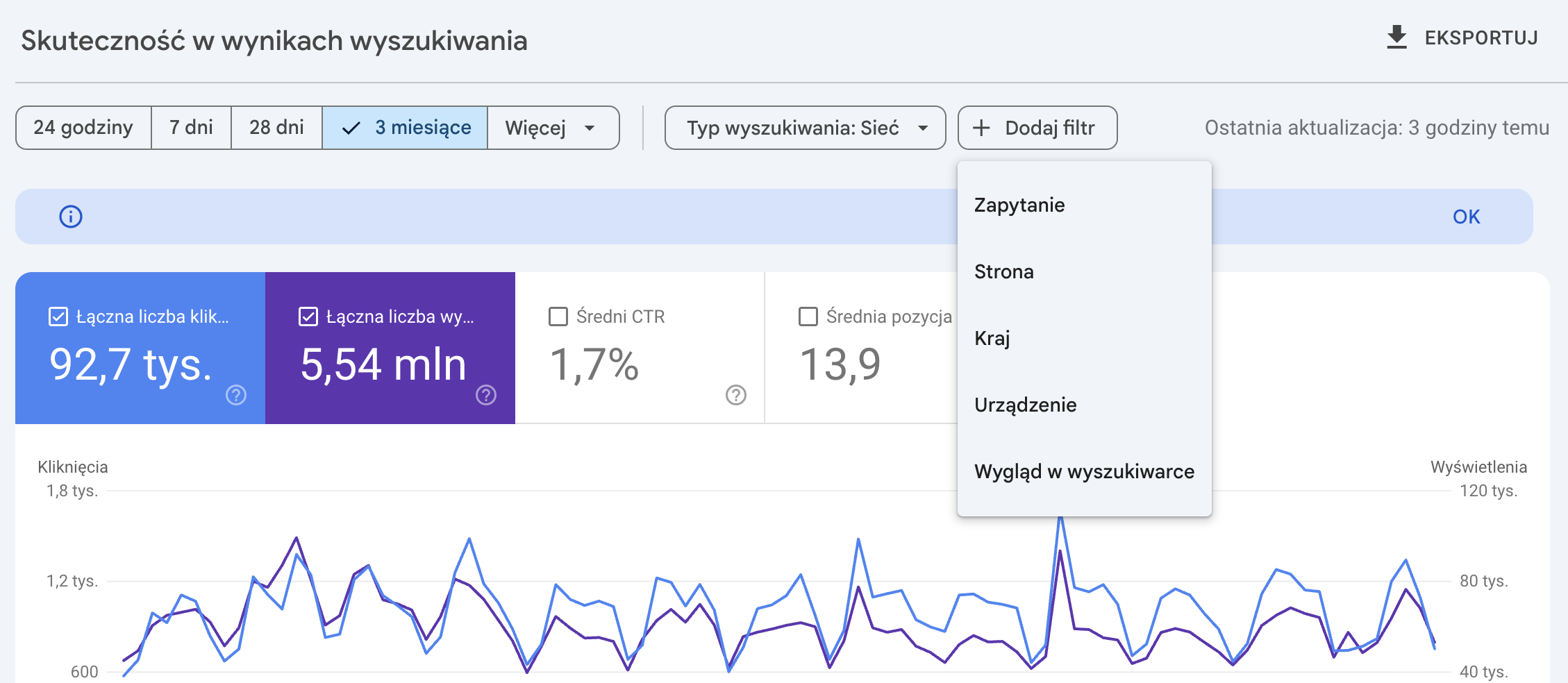Switch date range to 24 godziny
Screen dimensions: 1568x683
tap(83, 128)
